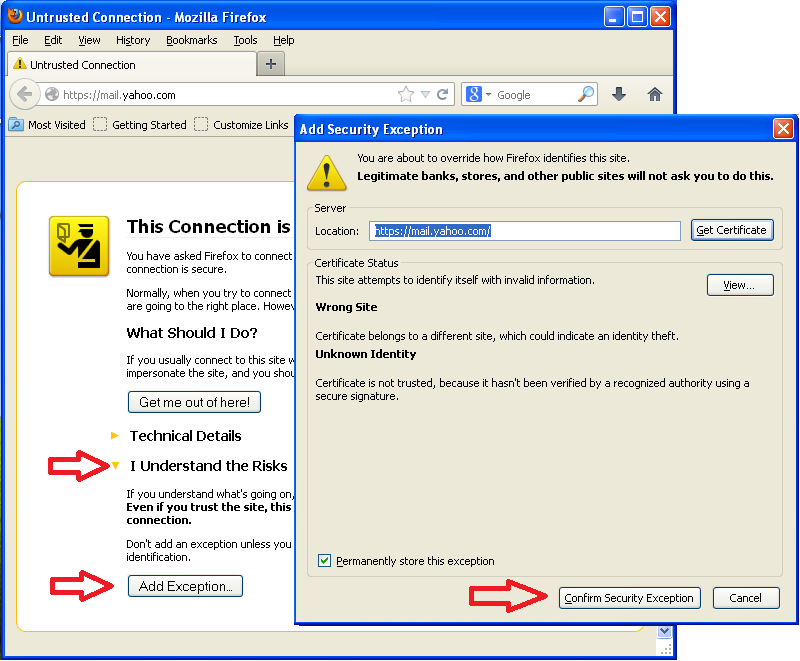Screen dimensions: 800x661
Task: Maximize the Firefox window
Action: pyautogui.click(x=637, y=17)
